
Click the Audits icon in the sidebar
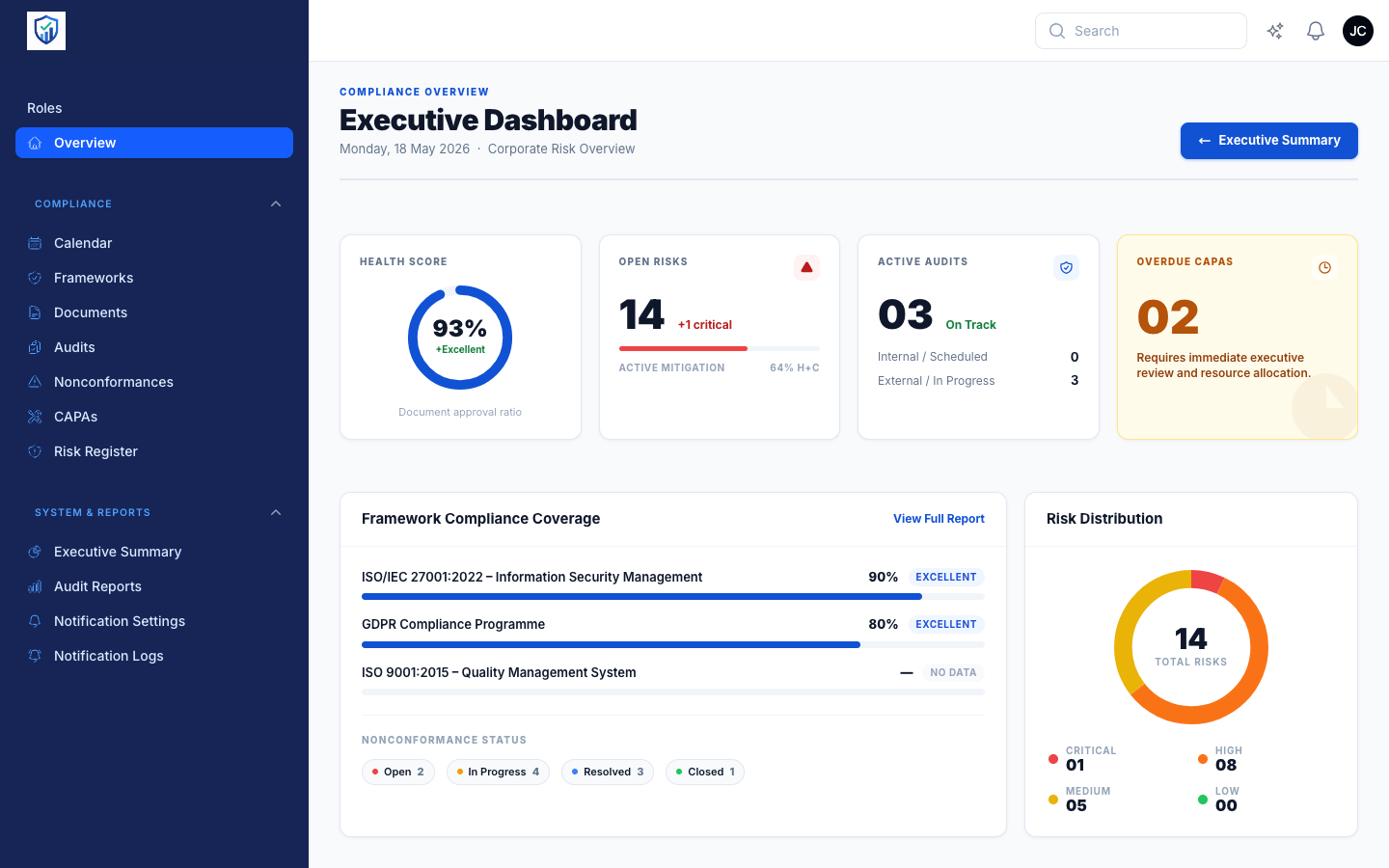pos(35,347)
